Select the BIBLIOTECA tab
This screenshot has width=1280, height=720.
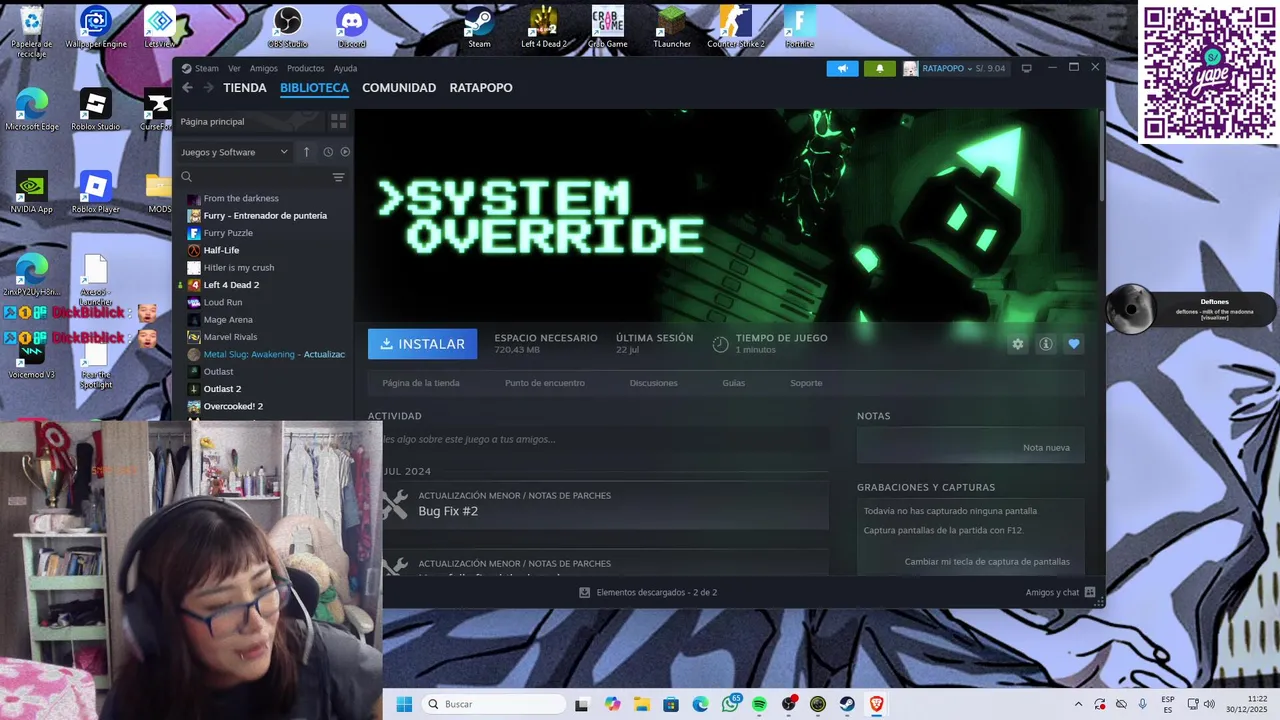(x=314, y=88)
